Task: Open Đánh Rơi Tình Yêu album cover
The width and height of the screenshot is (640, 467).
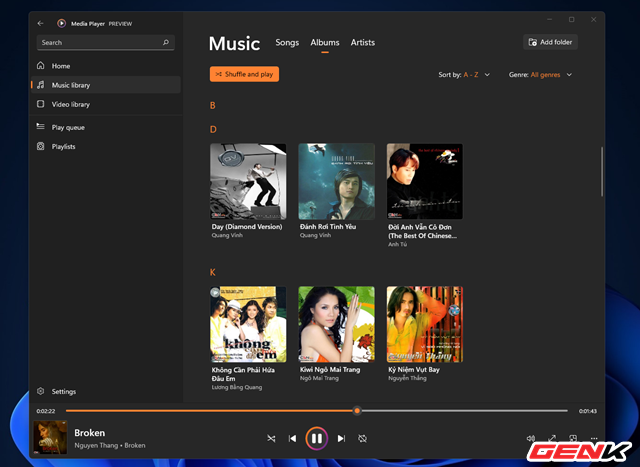Action: point(336,181)
